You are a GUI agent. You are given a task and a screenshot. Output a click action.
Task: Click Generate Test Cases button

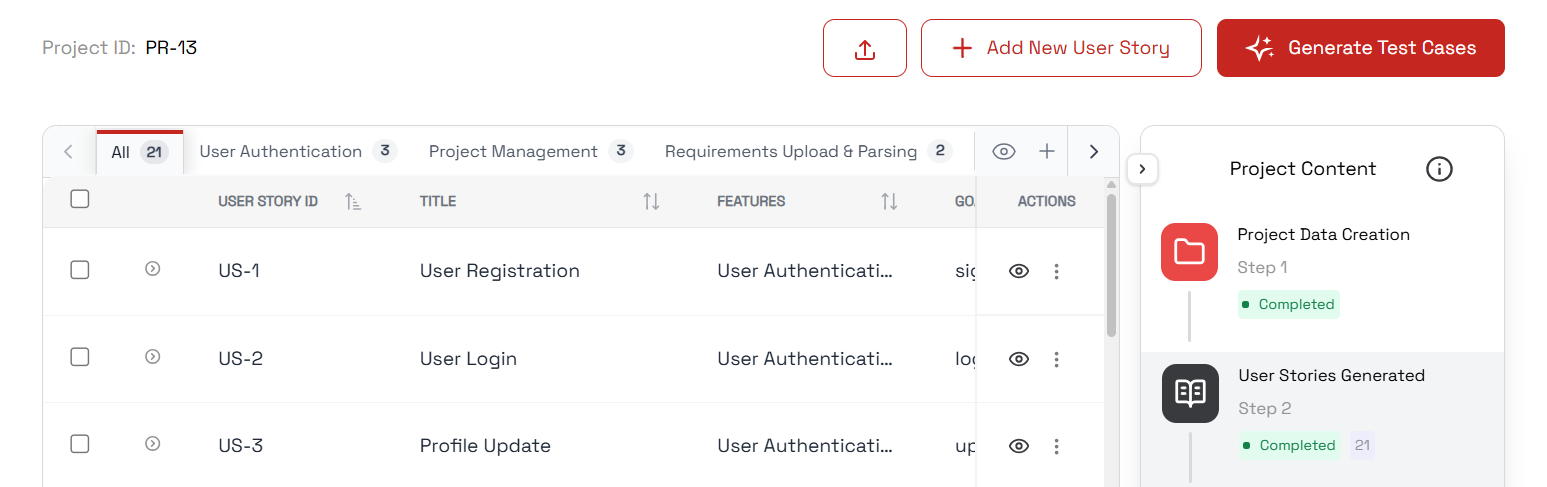coord(1361,48)
